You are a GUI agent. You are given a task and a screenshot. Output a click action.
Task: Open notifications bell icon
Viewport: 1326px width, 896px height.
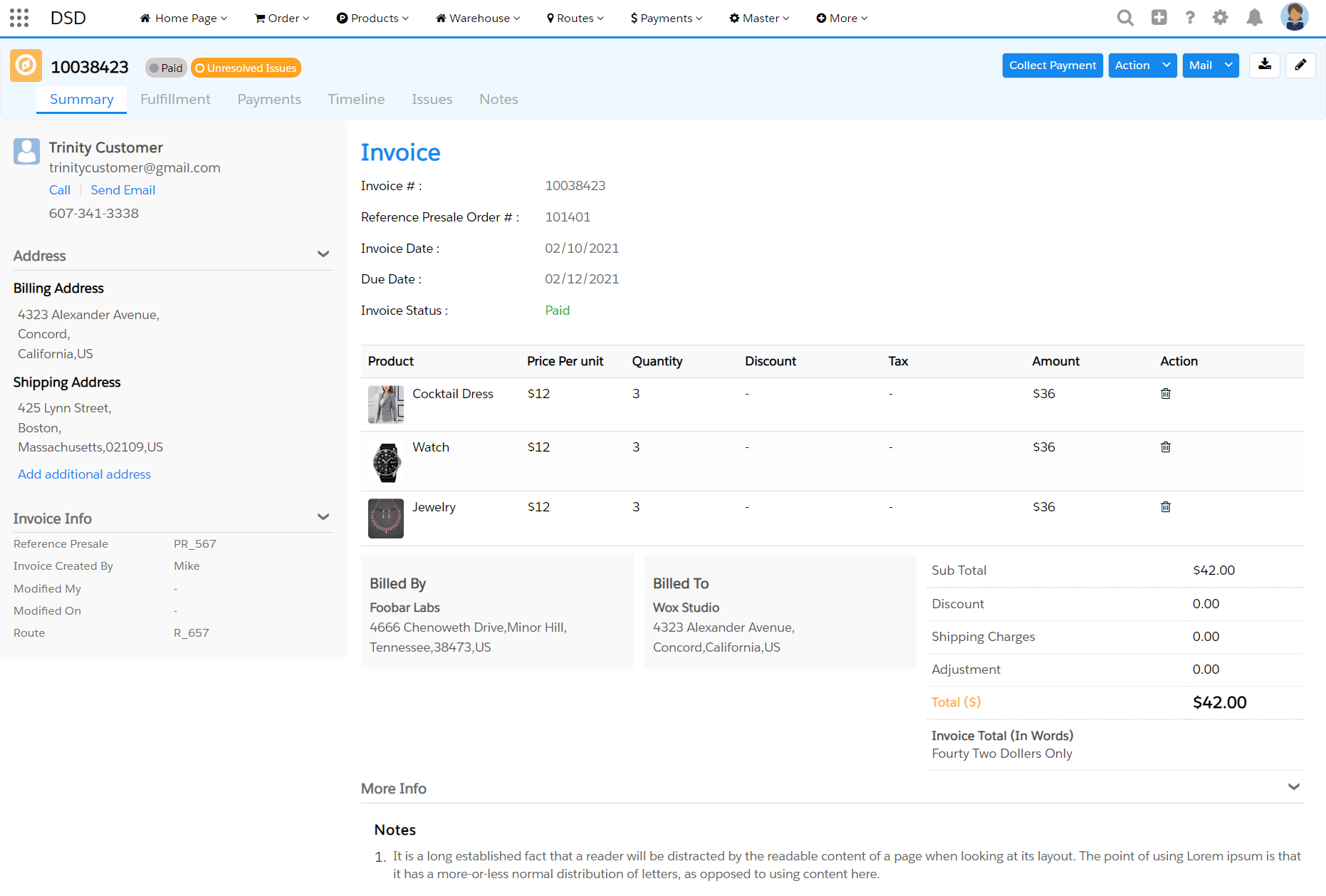pyautogui.click(x=1255, y=17)
